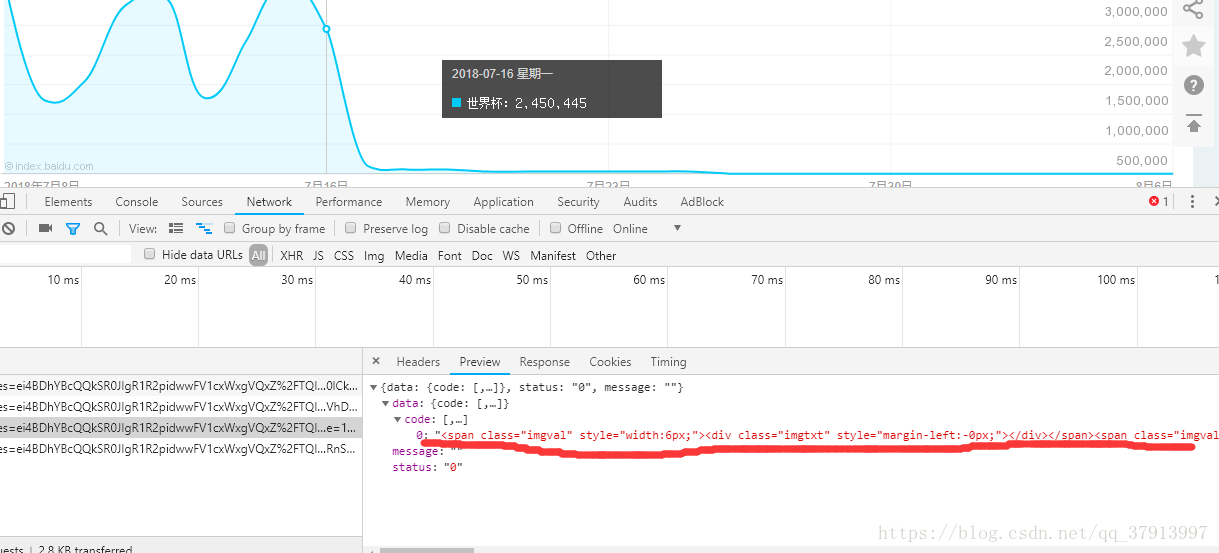Click the star favorite icon on the page sidebar

point(1193,45)
